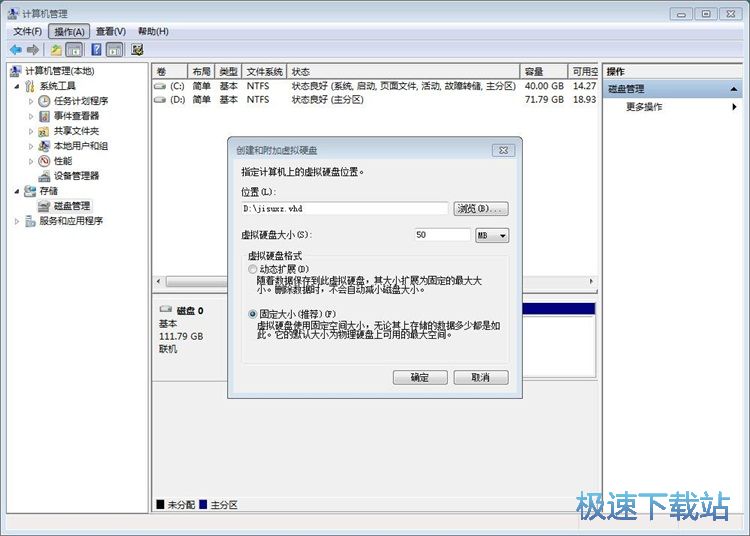
Task: Click the 布局 column header
Action: pyautogui.click(x=201, y=72)
